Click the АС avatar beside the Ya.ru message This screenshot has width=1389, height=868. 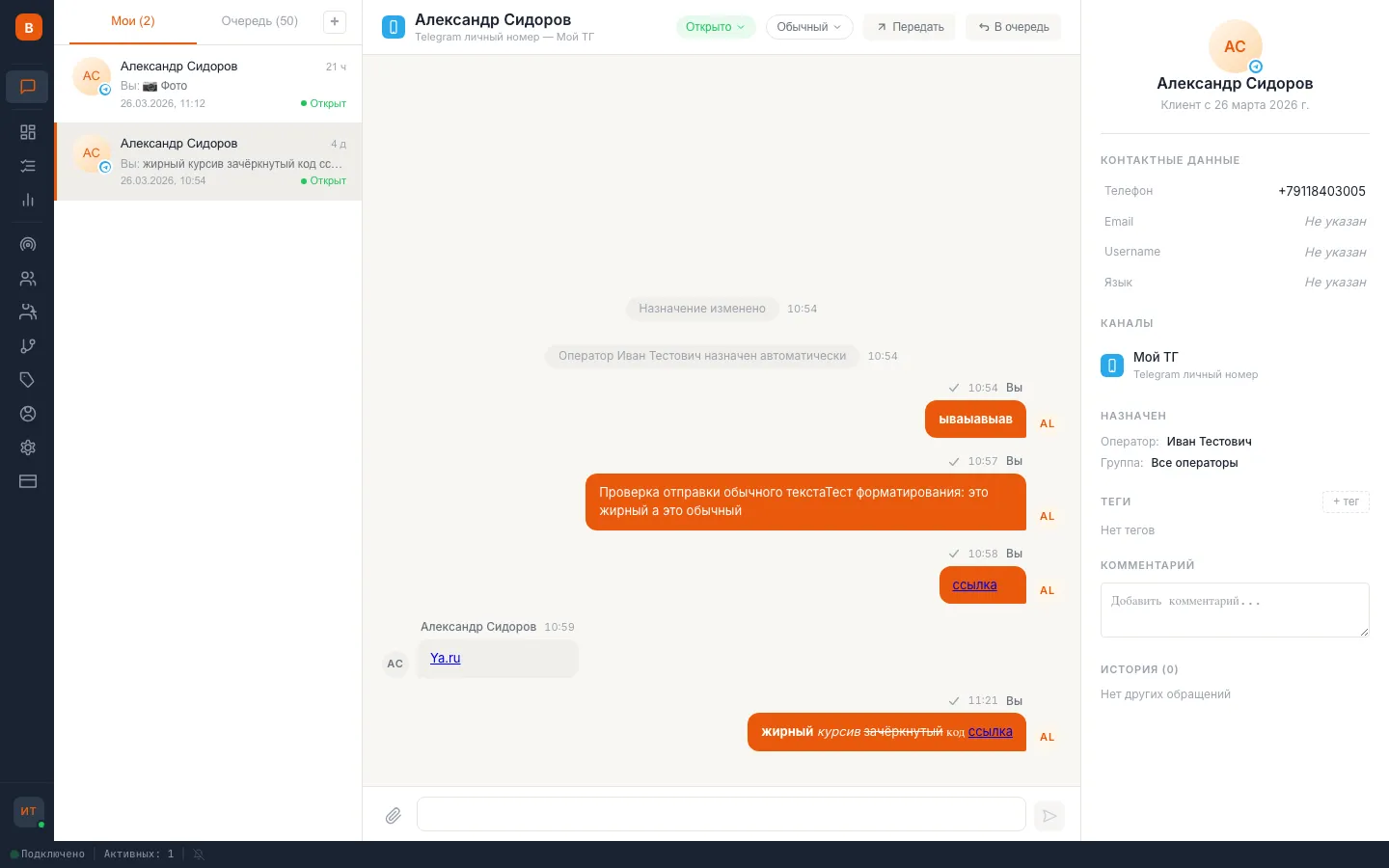[395, 664]
